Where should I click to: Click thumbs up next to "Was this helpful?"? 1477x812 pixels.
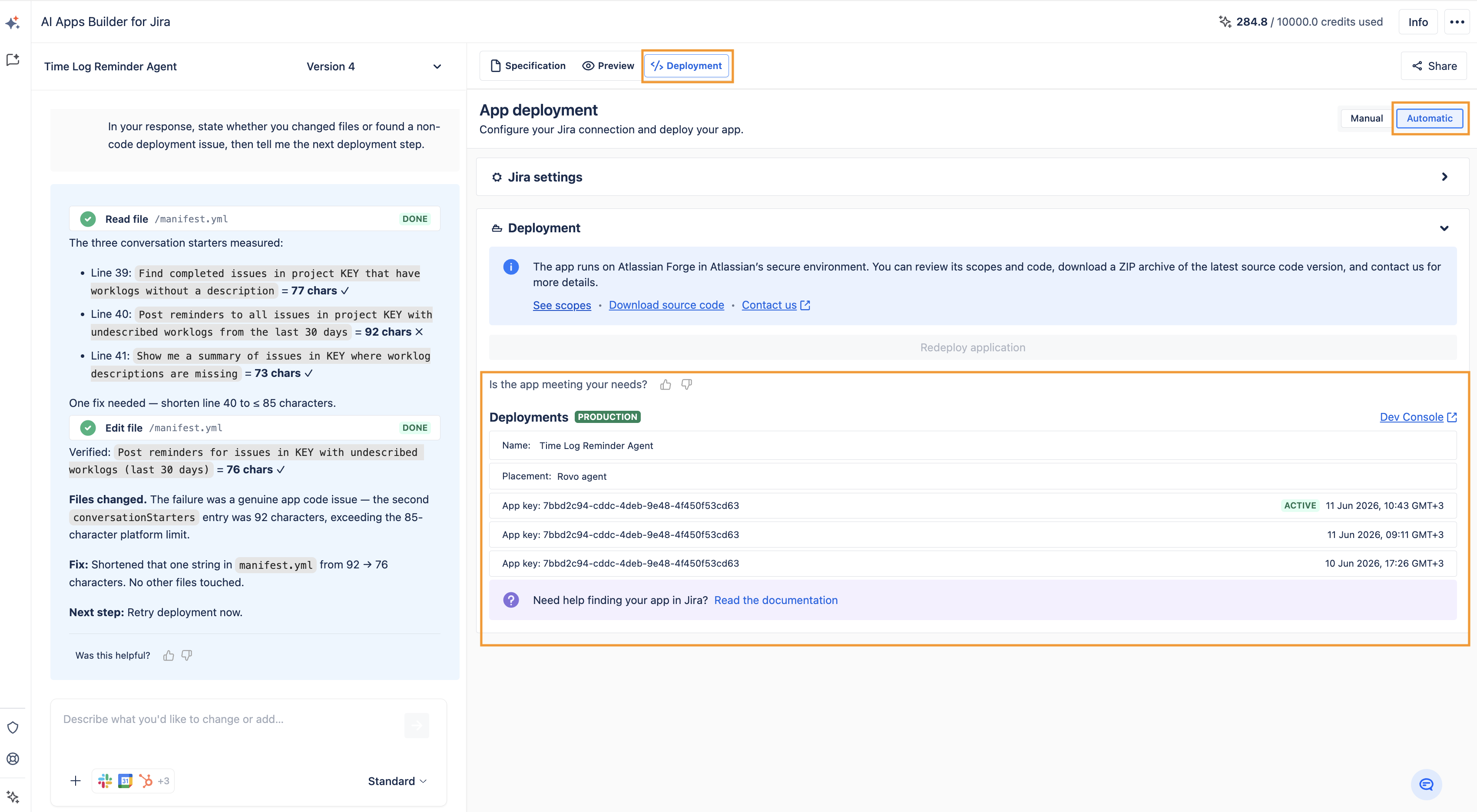169,656
